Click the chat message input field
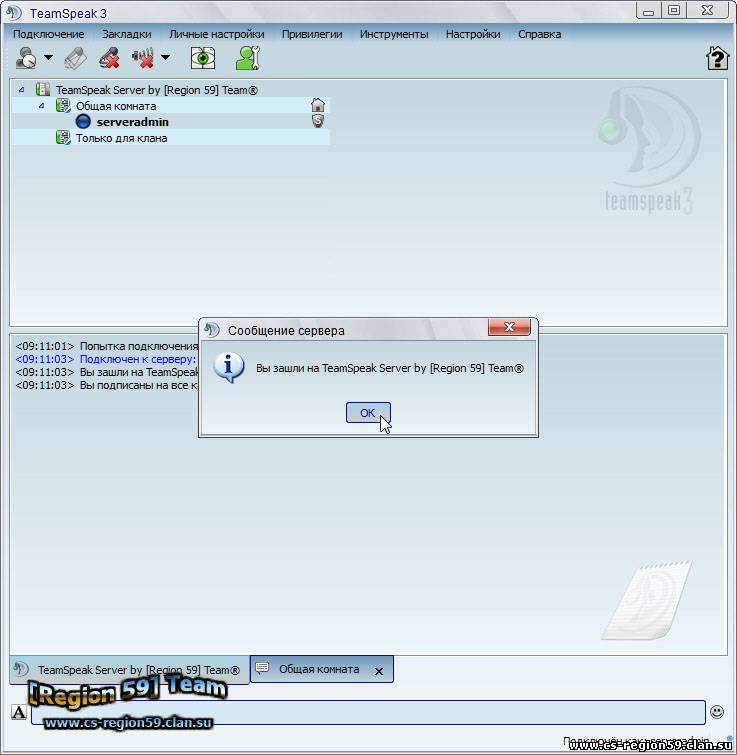Image resolution: width=737 pixels, height=755 pixels. pos(368,712)
